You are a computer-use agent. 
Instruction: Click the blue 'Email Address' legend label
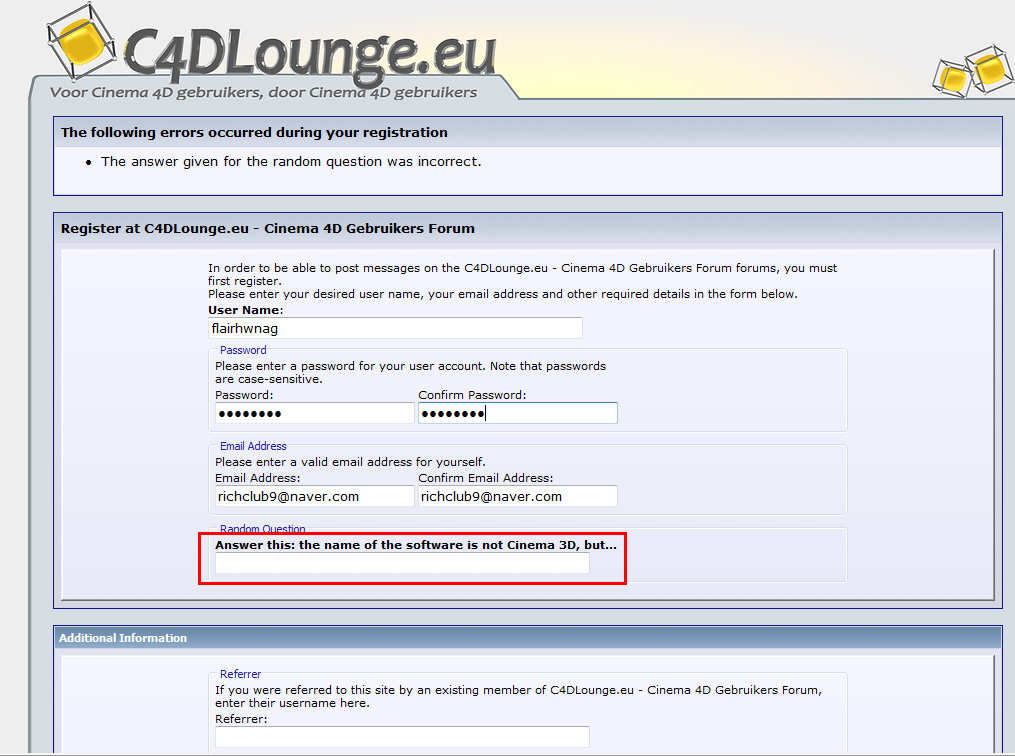point(253,446)
